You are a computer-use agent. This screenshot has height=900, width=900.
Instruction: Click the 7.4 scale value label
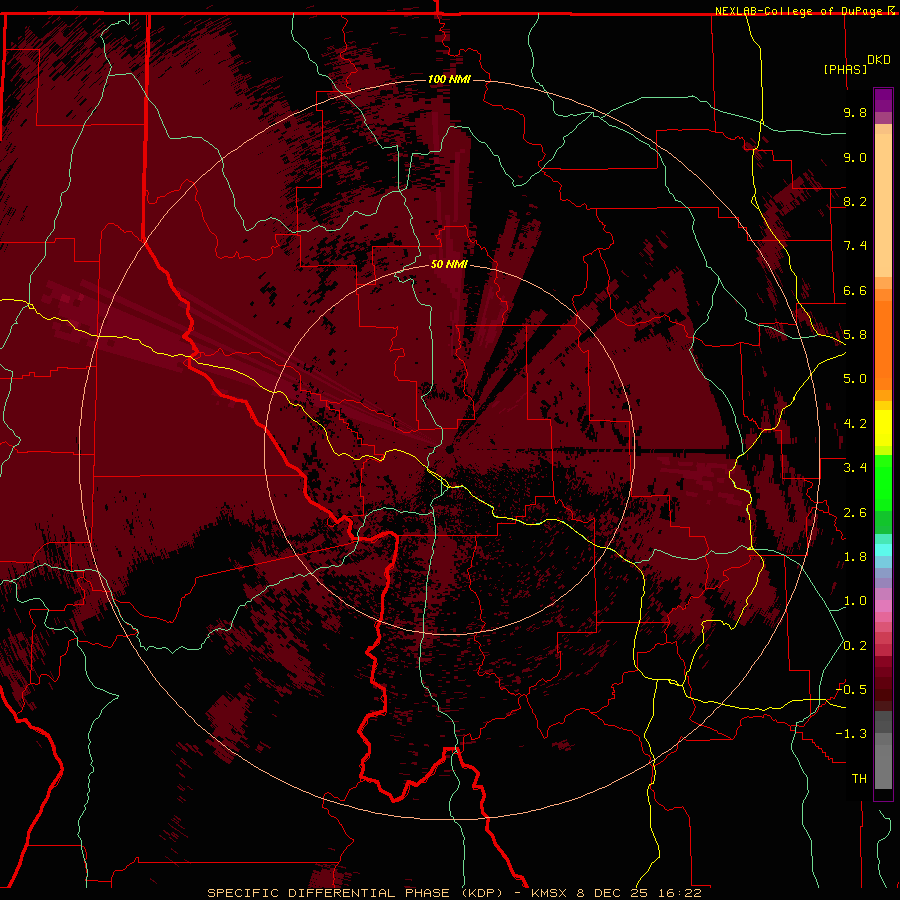point(855,246)
